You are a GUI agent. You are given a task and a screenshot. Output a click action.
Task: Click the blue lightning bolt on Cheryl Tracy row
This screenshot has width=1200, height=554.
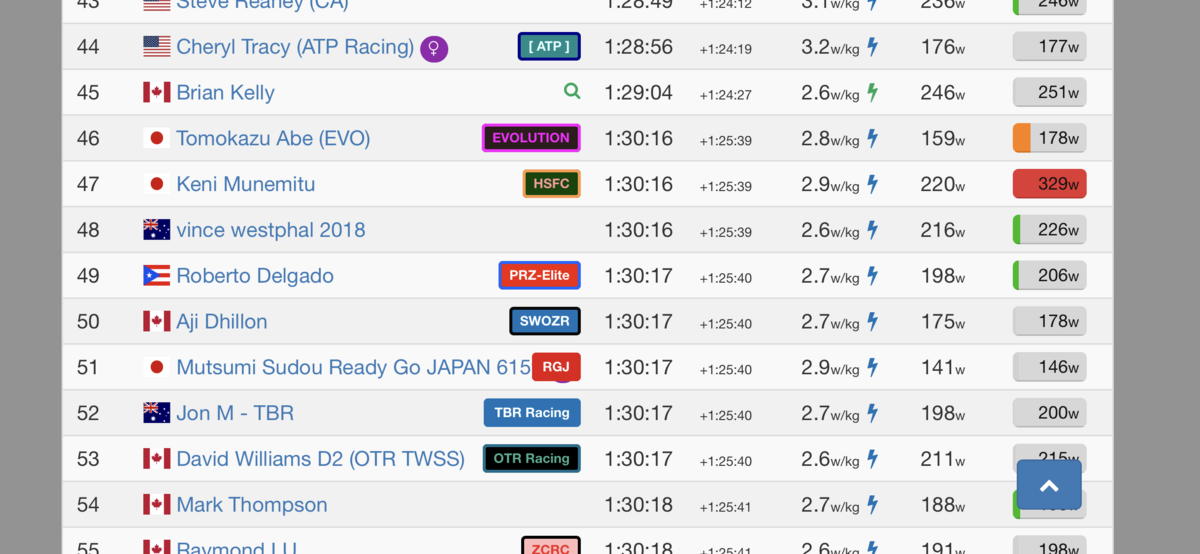click(x=872, y=47)
